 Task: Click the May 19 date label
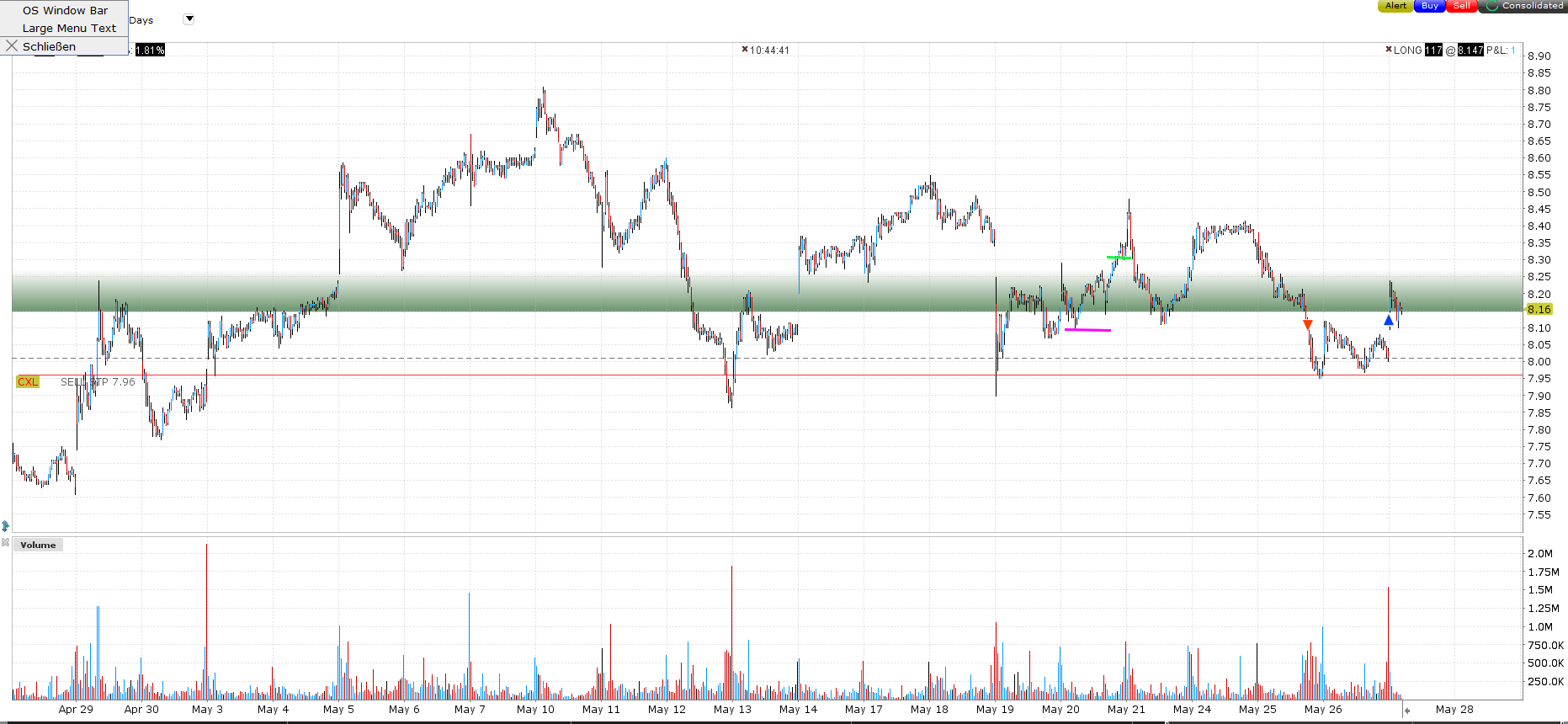click(x=995, y=710)
